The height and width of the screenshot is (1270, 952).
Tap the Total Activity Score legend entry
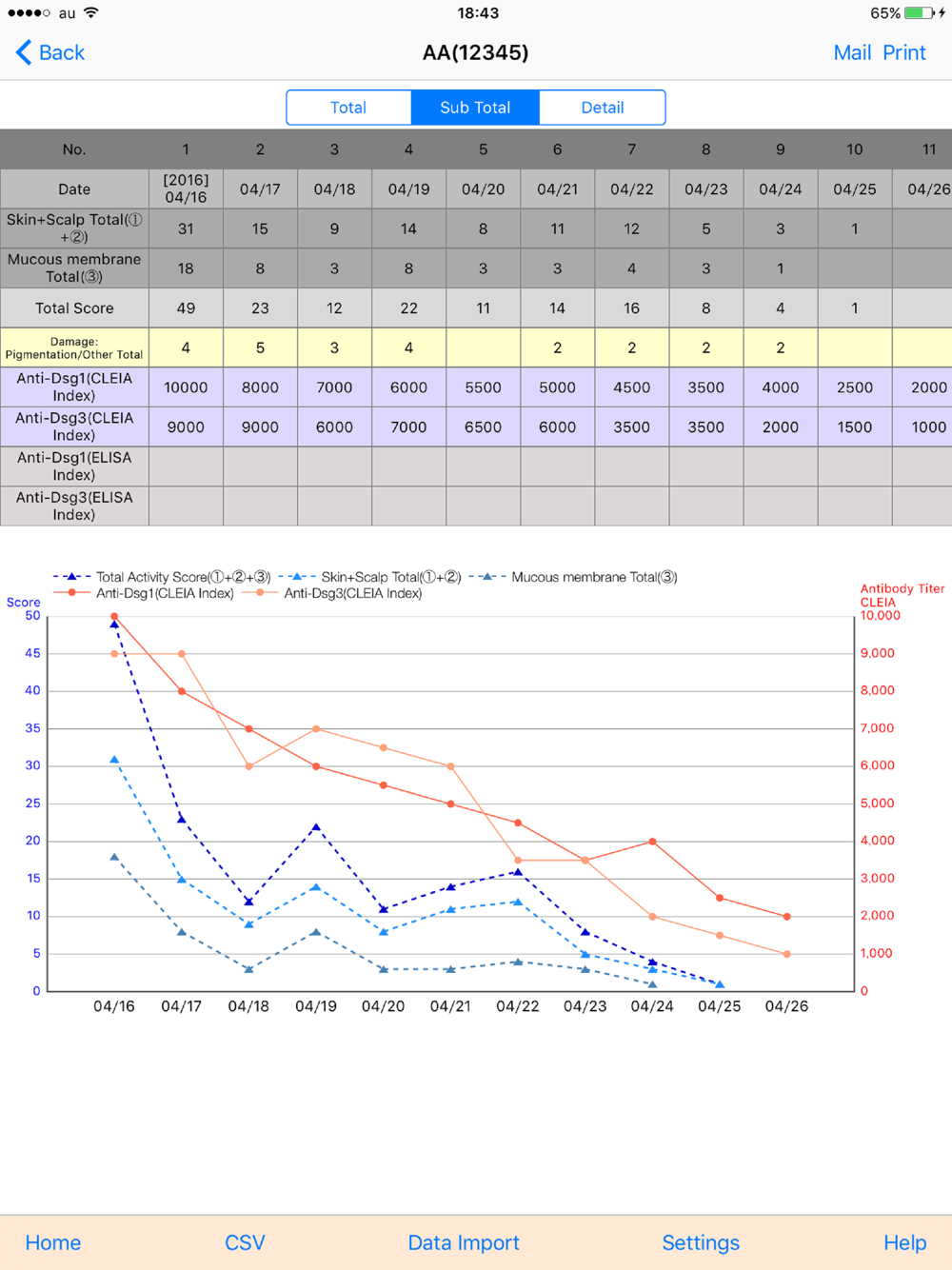(x=162, y=577)
